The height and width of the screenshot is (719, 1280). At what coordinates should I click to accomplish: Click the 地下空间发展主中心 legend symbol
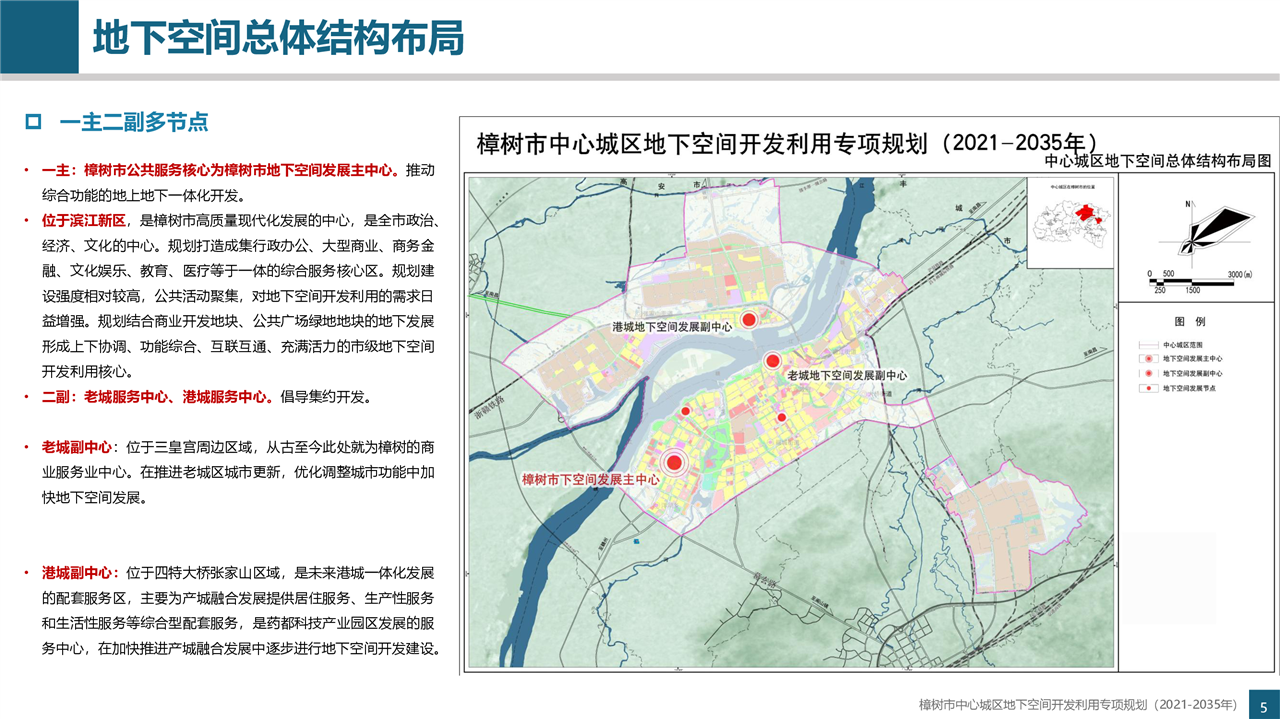[1151, 358]
